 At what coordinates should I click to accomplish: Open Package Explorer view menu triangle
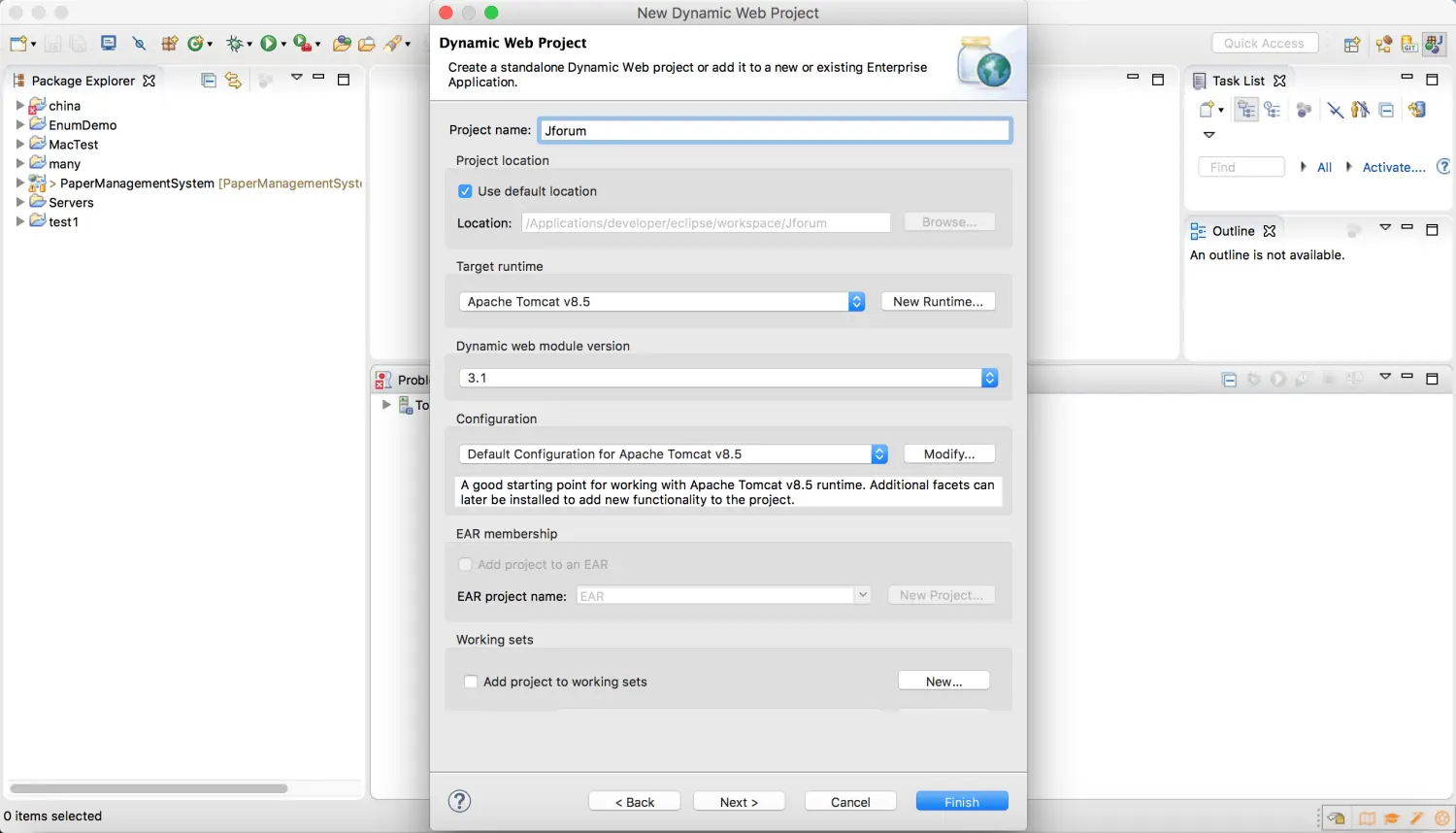[297, 78]
